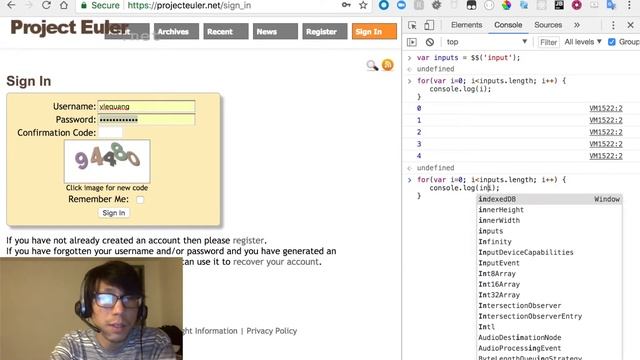The height and width of the screenshot is (360, 640).
Task: Open VM1522:2 source link for output 4
Action: pos(606,156)
